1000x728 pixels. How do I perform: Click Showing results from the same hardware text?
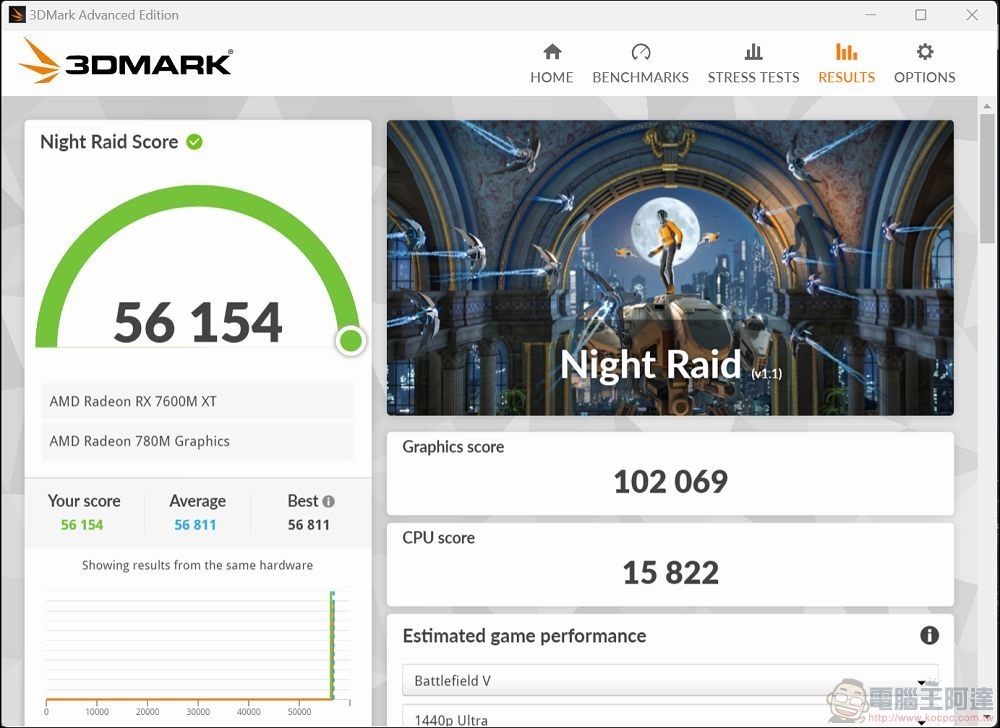(197, 565)
